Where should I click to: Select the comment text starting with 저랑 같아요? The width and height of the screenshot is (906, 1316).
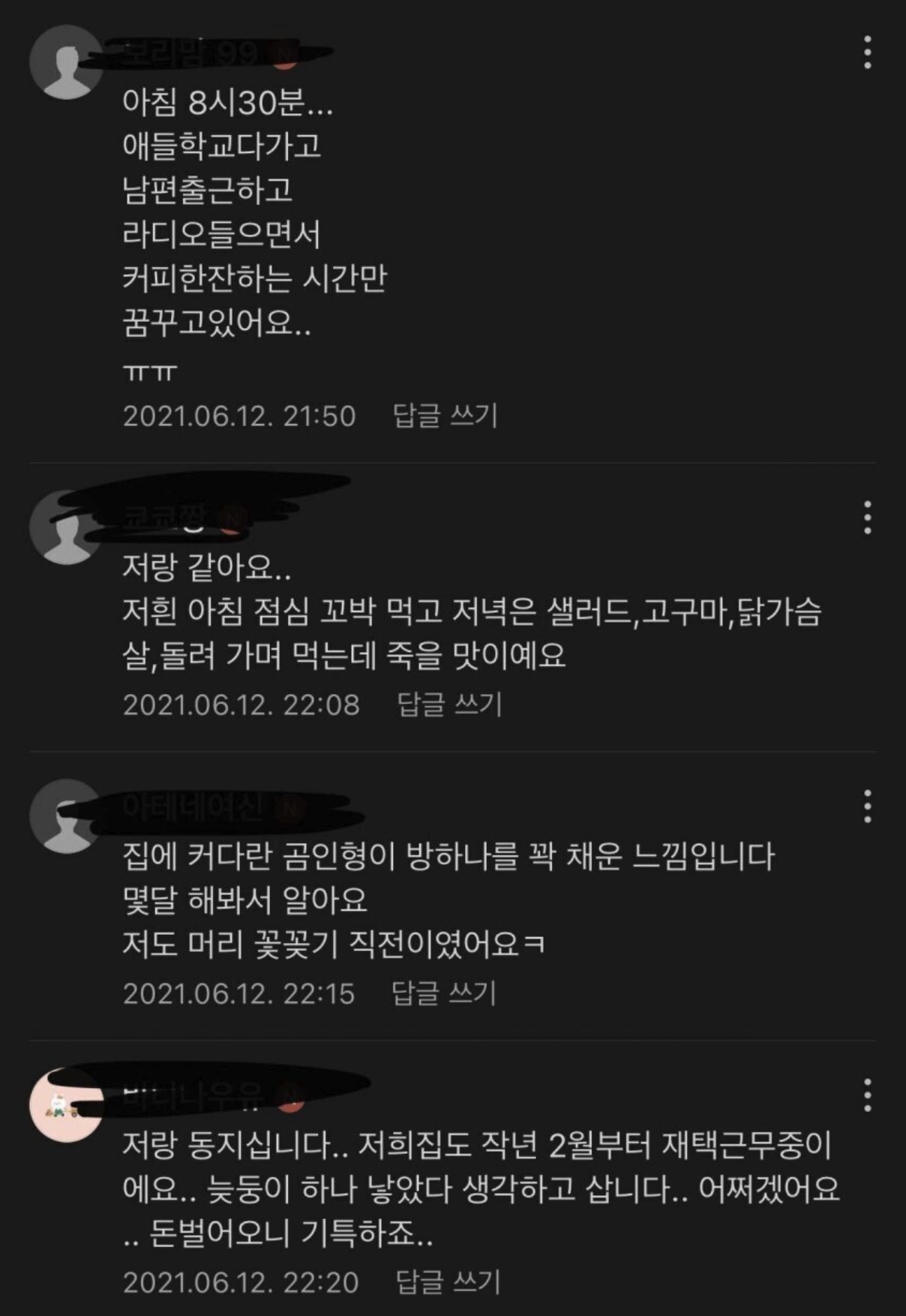[x=472, y=611]
